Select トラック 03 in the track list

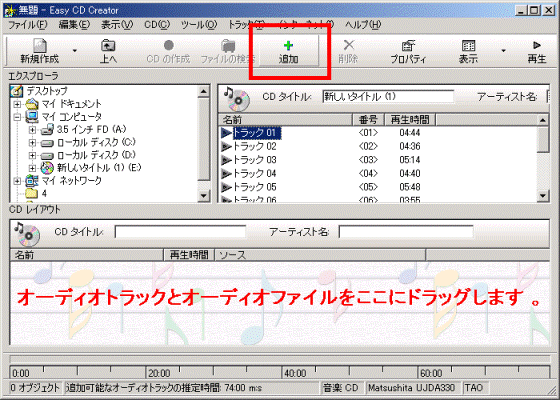[255, 160]
